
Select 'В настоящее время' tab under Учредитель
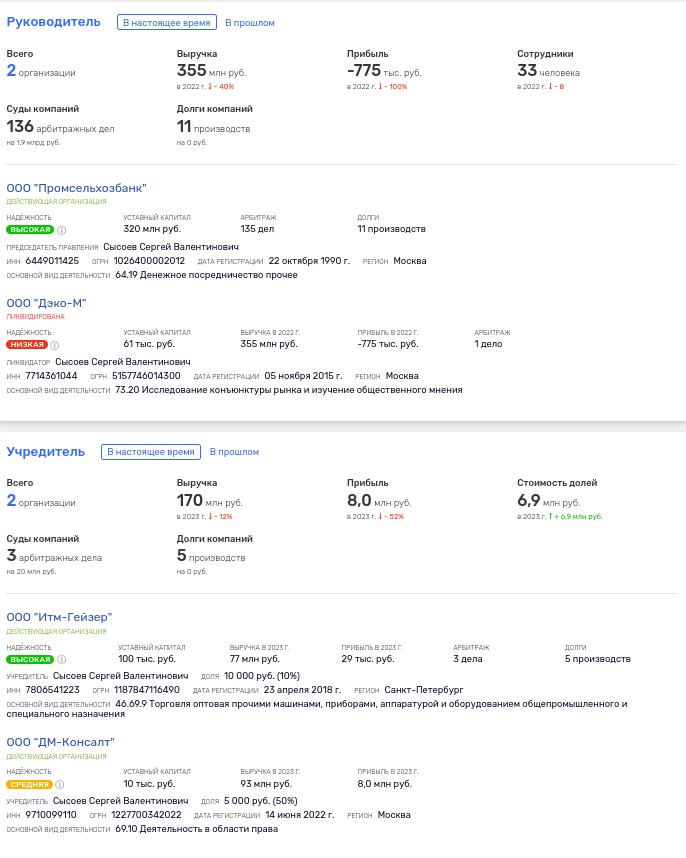click(x=151, y=452)
